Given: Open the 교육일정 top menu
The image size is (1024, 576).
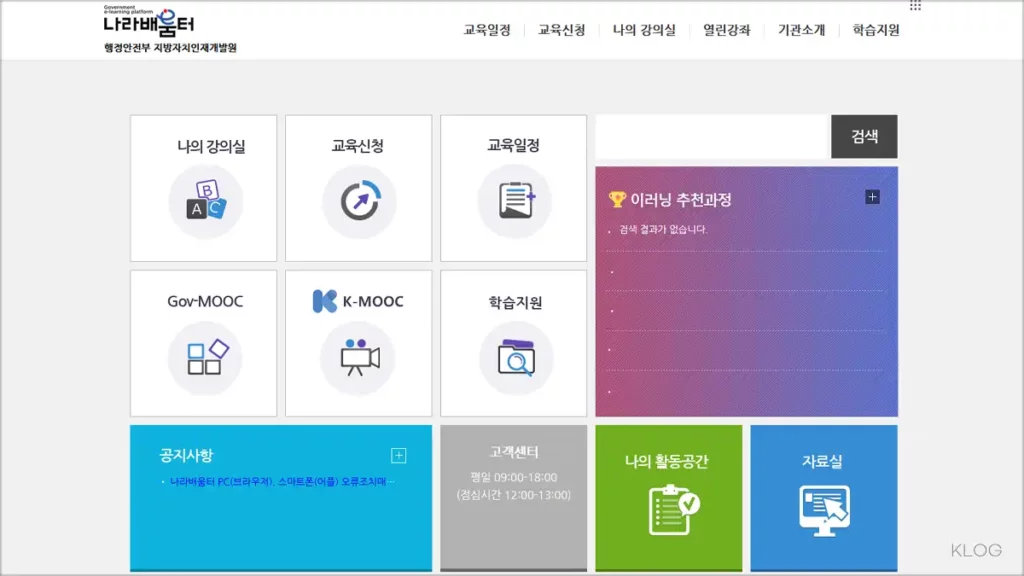Looking at the screenshot, I should [x=487, y=30].
